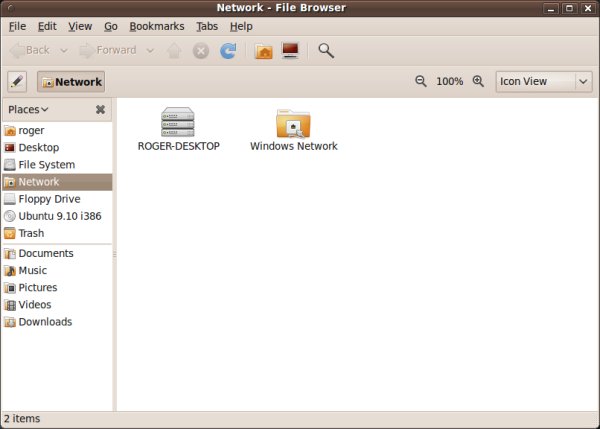Image resolution: width=600 pixels, height=429 pixels.
Task: Open the Pictures bookmark
Action: click(x=57, y=287)
